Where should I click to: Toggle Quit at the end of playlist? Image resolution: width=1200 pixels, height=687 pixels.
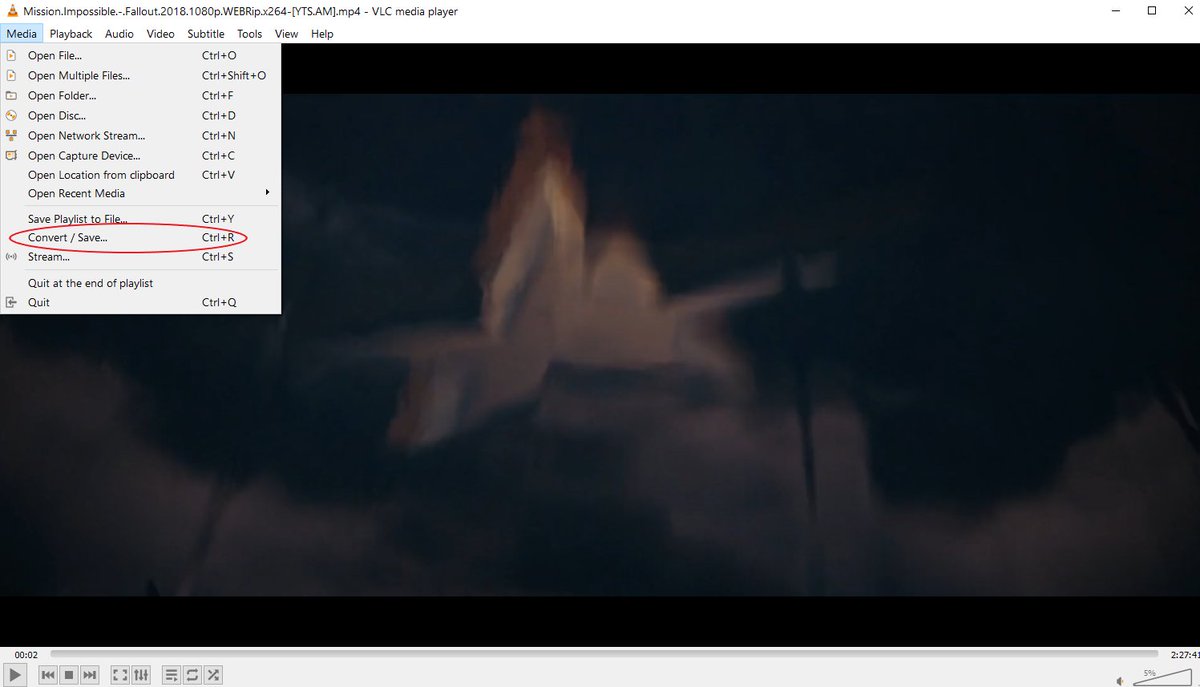(140, 283)
